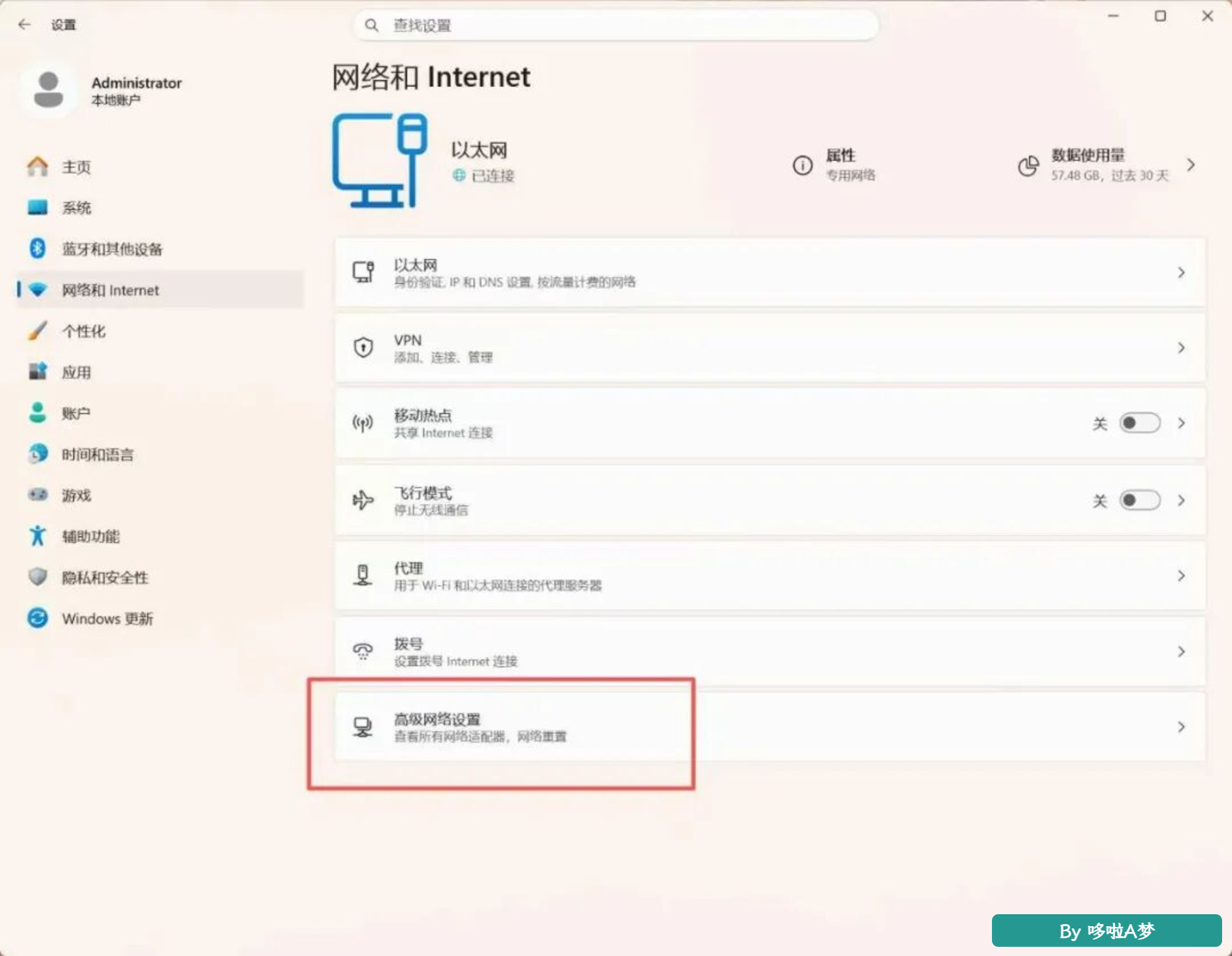
Task: Open 数据使用量 usage details
Action: (1107, 165)
